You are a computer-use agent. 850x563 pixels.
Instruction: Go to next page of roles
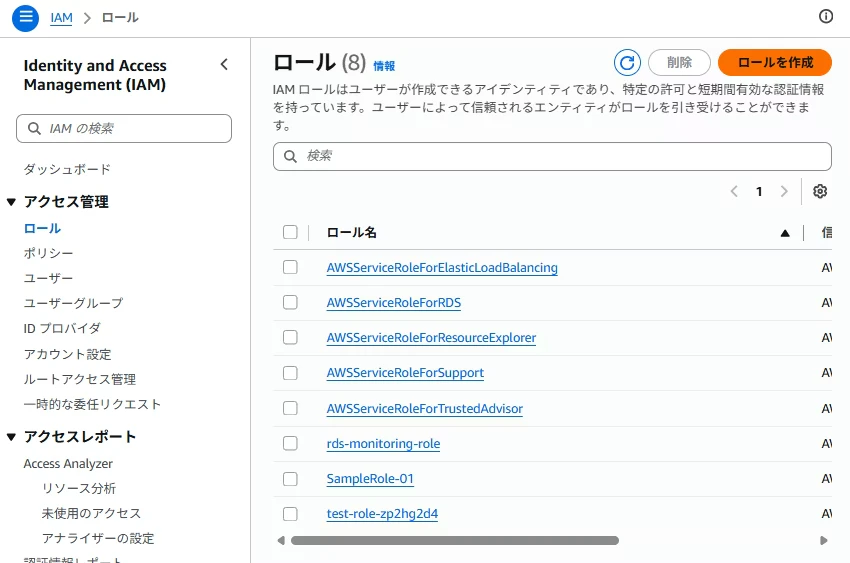point(784,191)
